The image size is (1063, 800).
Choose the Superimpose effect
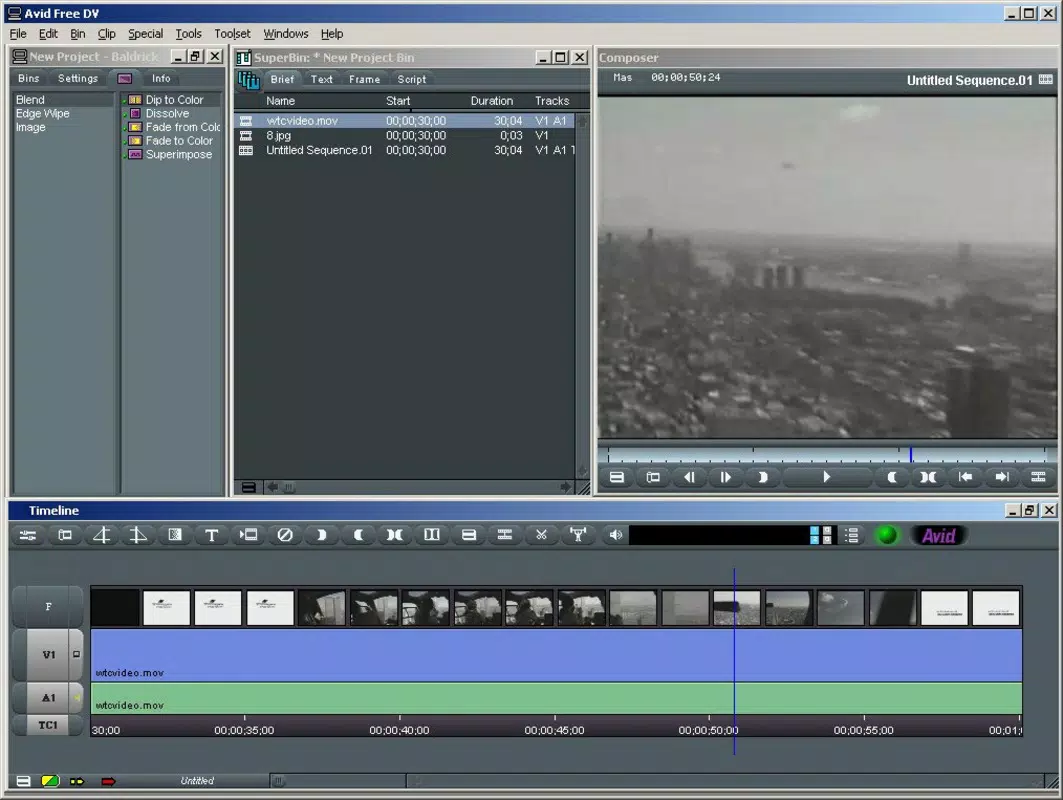(x=179, y=155)
